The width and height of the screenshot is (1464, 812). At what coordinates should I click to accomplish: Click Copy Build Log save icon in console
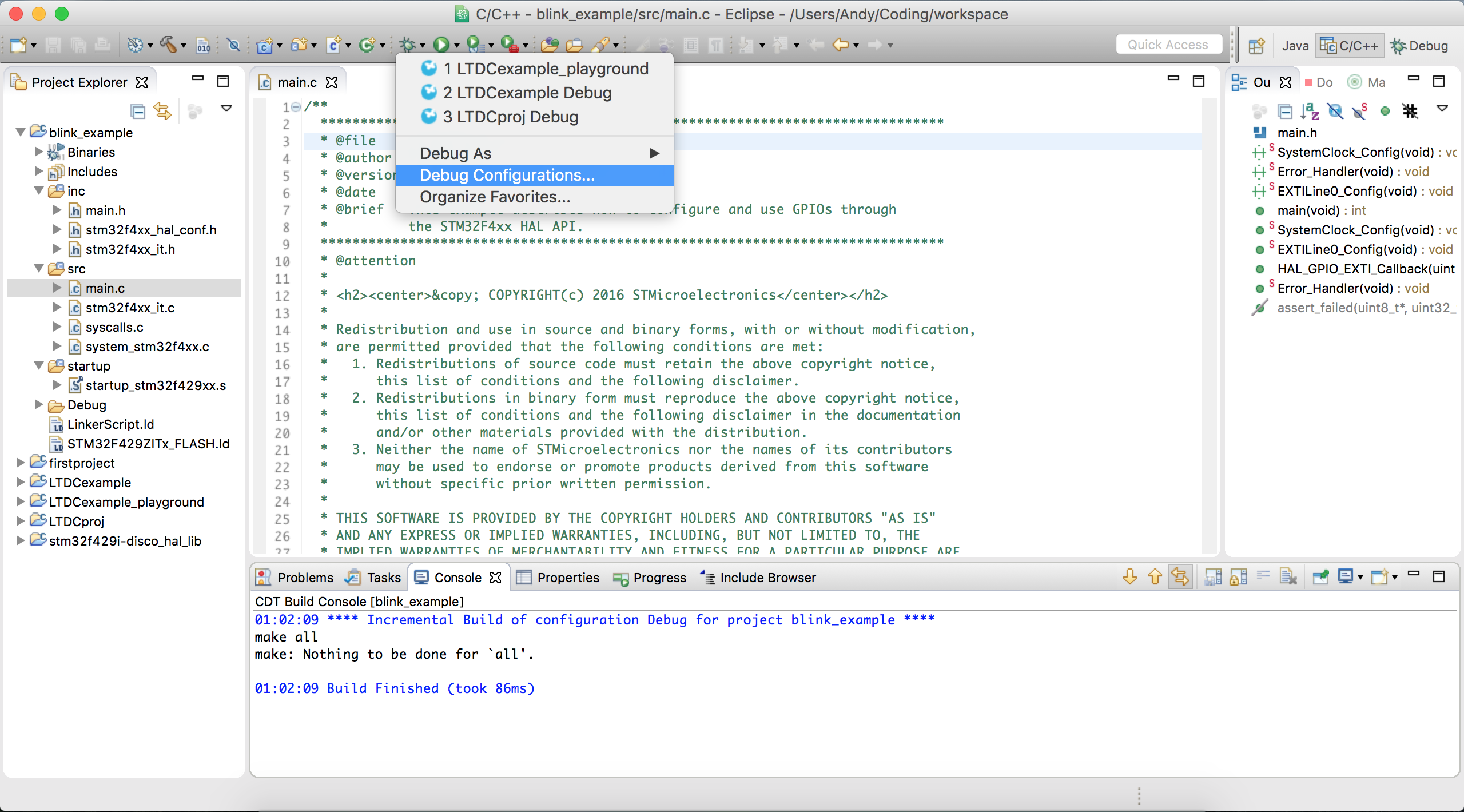click(1212, 578)
